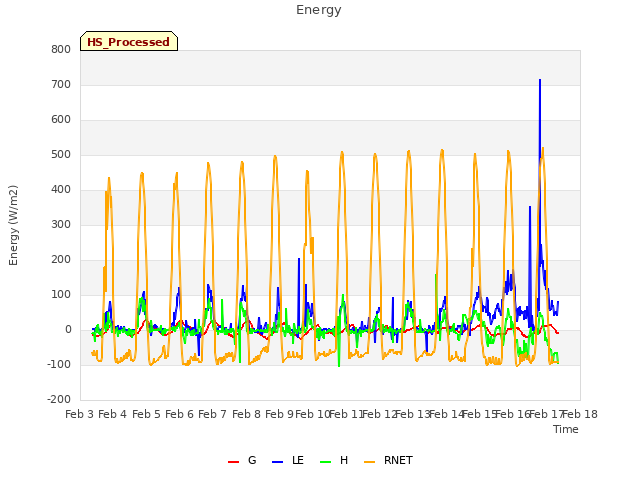
Task: Click the HS_Processed label box
Action: point(129,41)
